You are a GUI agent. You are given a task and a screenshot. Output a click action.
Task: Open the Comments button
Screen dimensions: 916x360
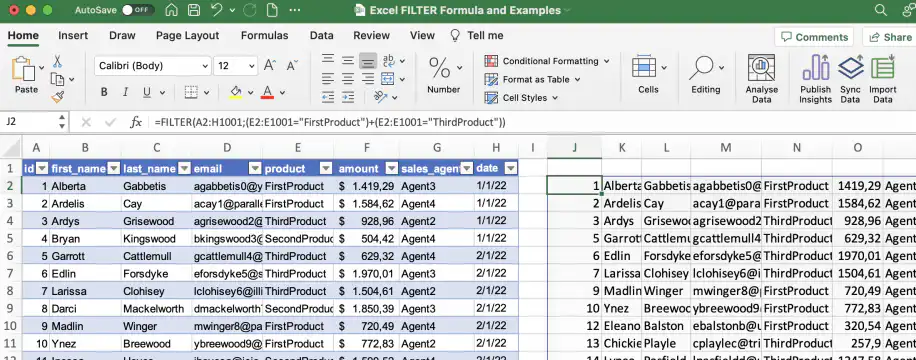pyautogui.click(x=814, y=37)
